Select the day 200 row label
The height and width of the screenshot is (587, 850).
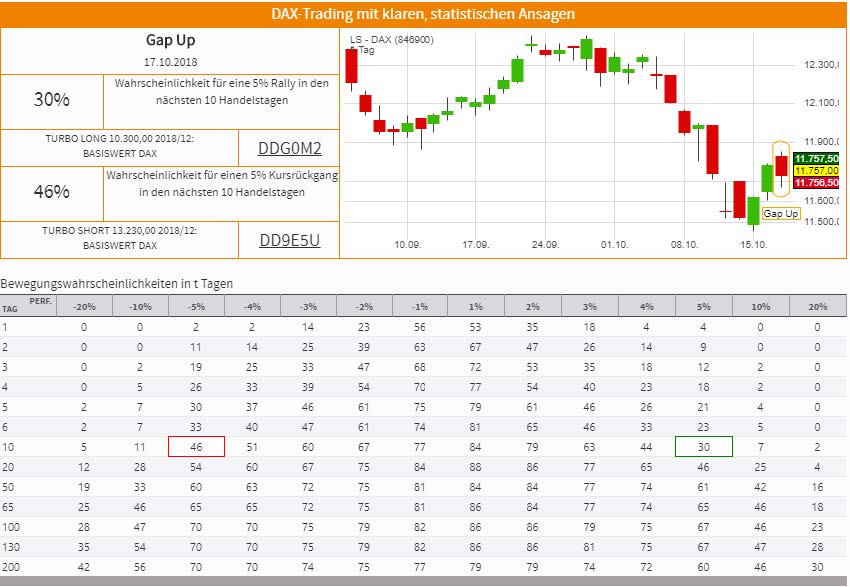(11, 567)
